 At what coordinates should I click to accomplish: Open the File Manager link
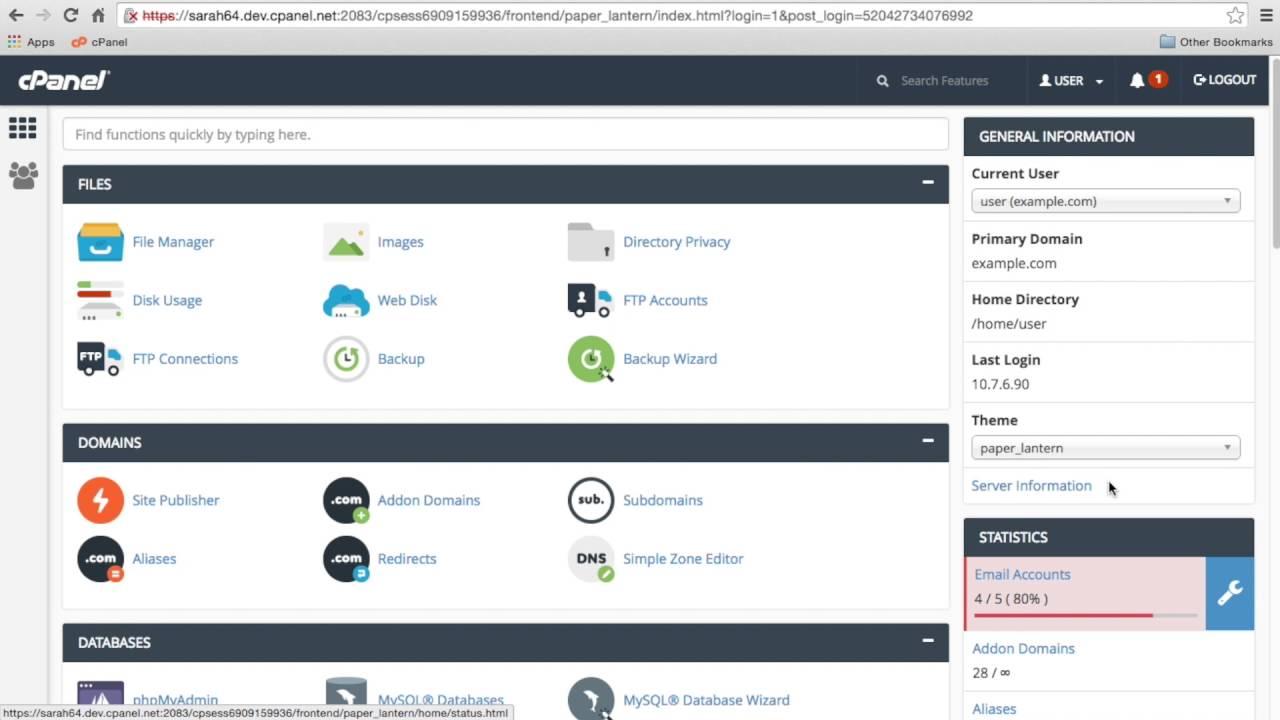pos(173,242)
